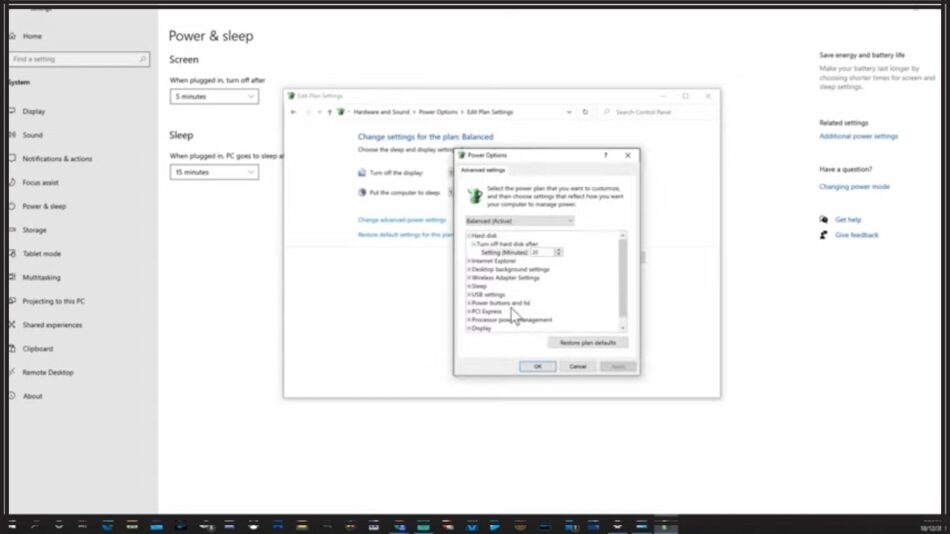Click Search Control Panel field
This screenshot has width=950, height=534.
pyautogui.click(x=658, y=112)
